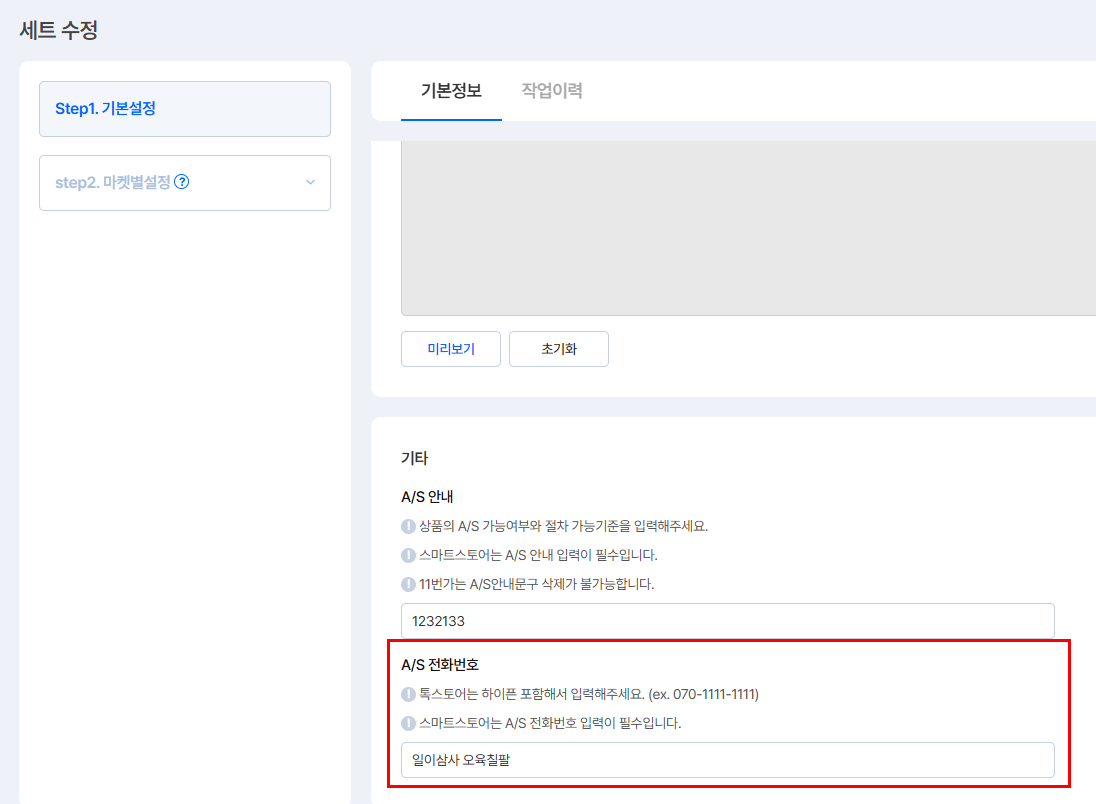
Task: Click the text '상품의 A/S 가능여부와 절차 가능기준을 입력해주세요.'
Action: (563, 526)
